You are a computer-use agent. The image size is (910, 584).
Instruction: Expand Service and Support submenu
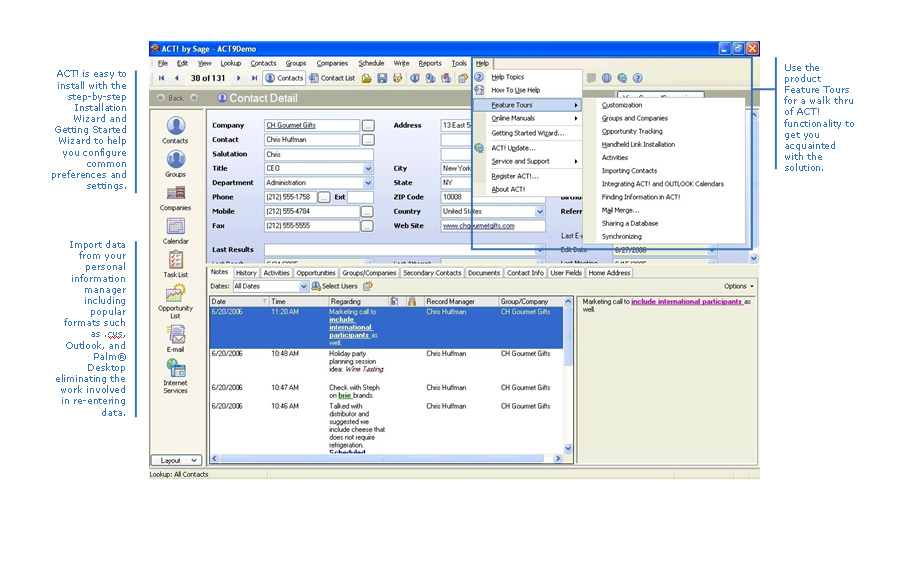528,161
